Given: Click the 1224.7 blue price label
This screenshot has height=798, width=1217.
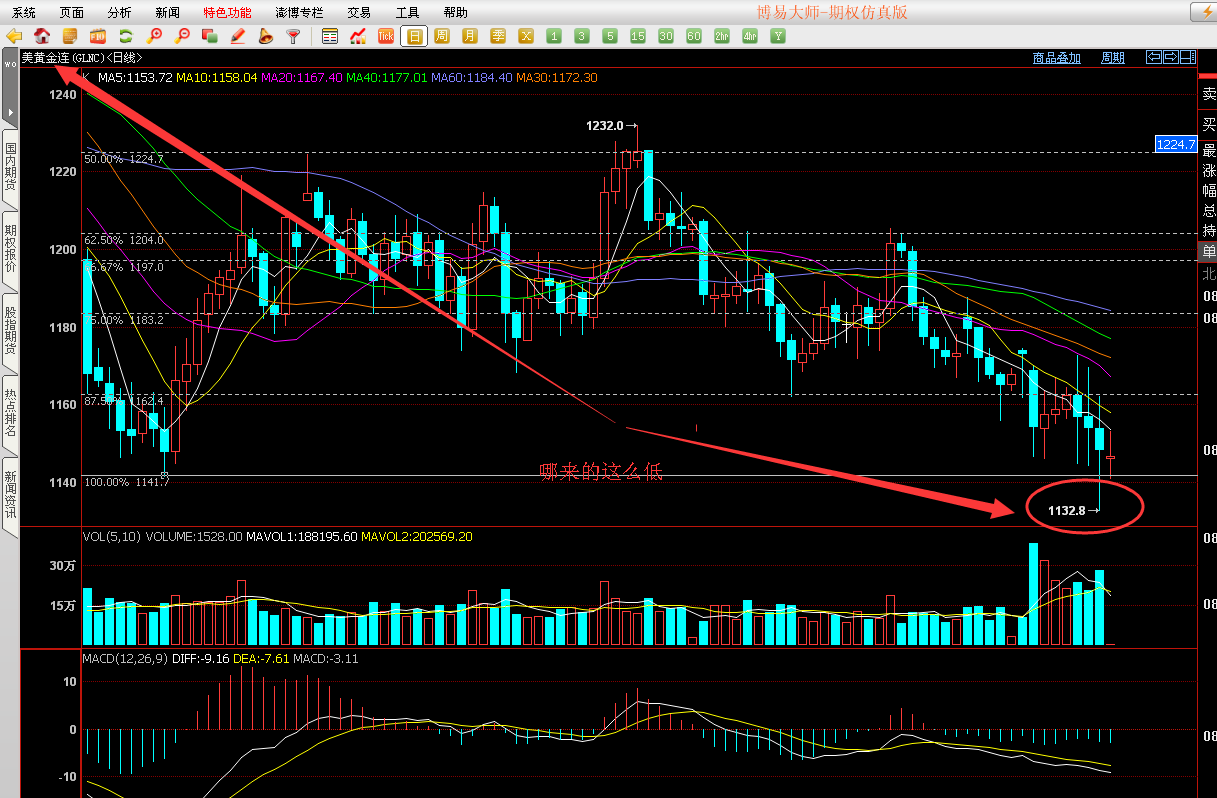Looking at the screenshot, I should (1175, 144).
